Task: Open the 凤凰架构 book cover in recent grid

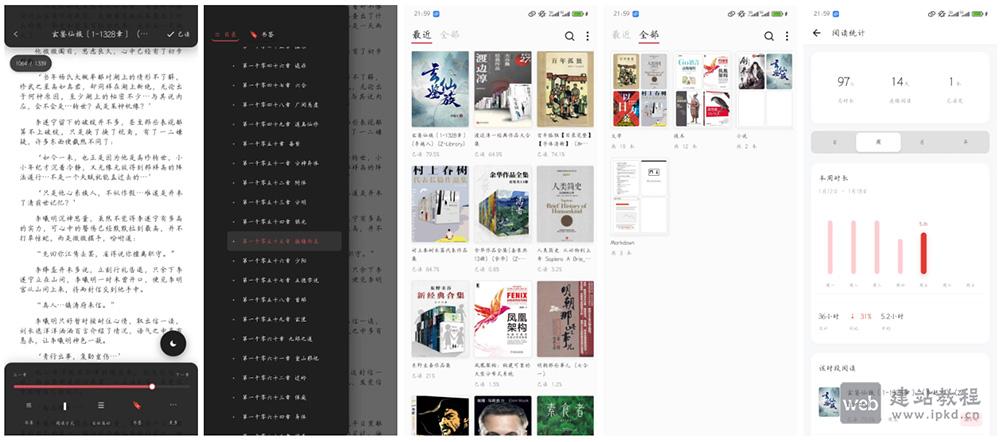Action: pyautogui.click(x=503, y=319)
